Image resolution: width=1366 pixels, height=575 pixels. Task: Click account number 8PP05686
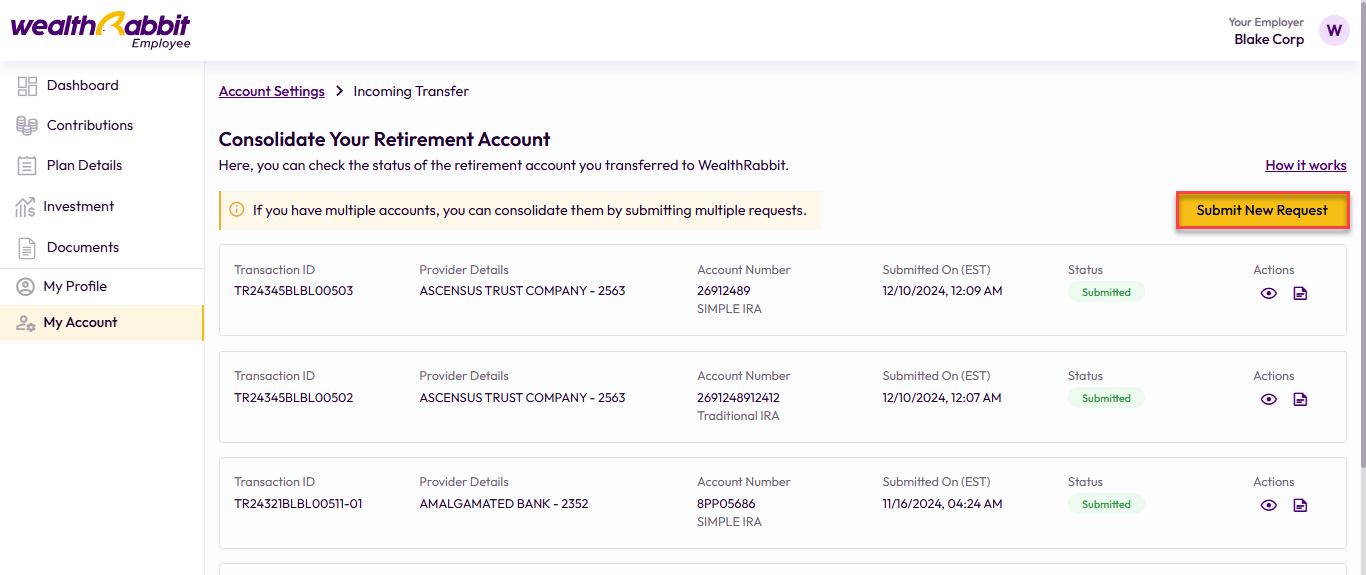(x=726, y=503)
